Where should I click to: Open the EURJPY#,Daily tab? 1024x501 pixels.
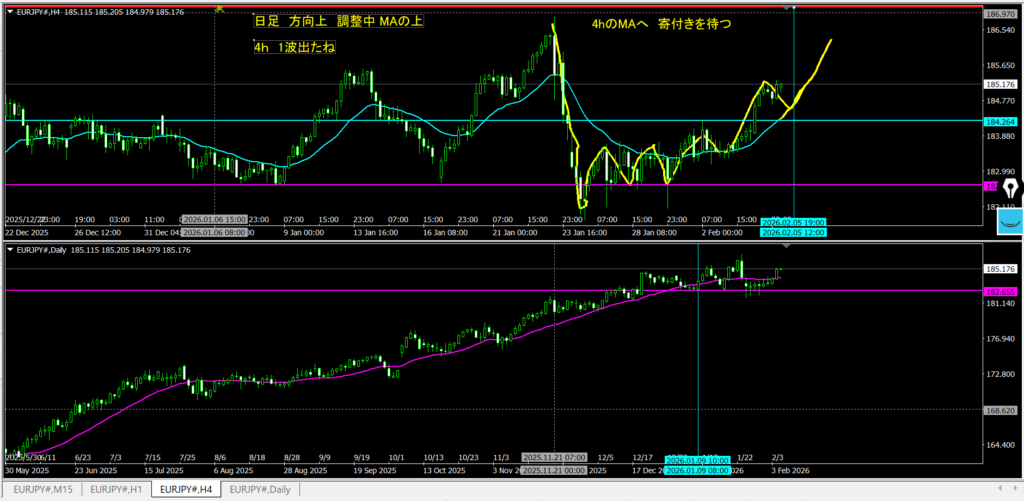coord(259,490)
